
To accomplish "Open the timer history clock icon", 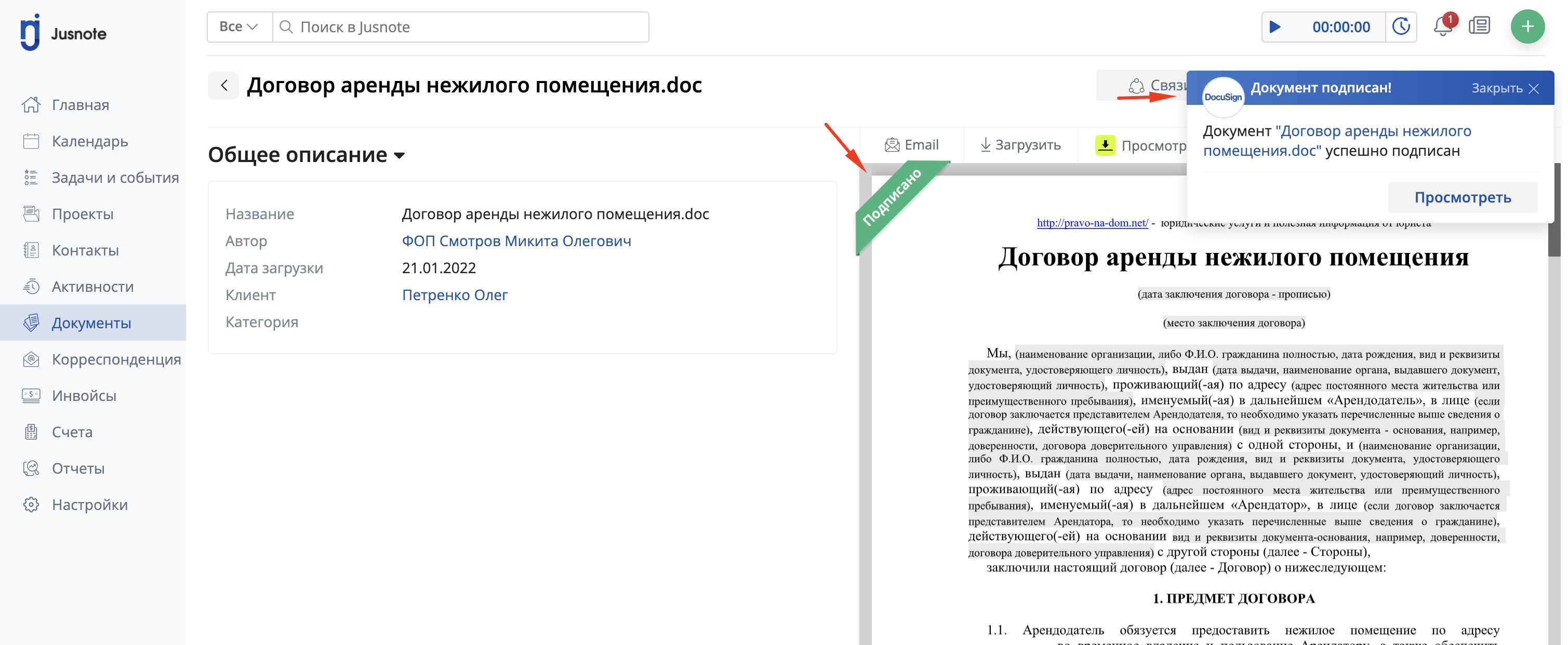I will pos(1401,27).
